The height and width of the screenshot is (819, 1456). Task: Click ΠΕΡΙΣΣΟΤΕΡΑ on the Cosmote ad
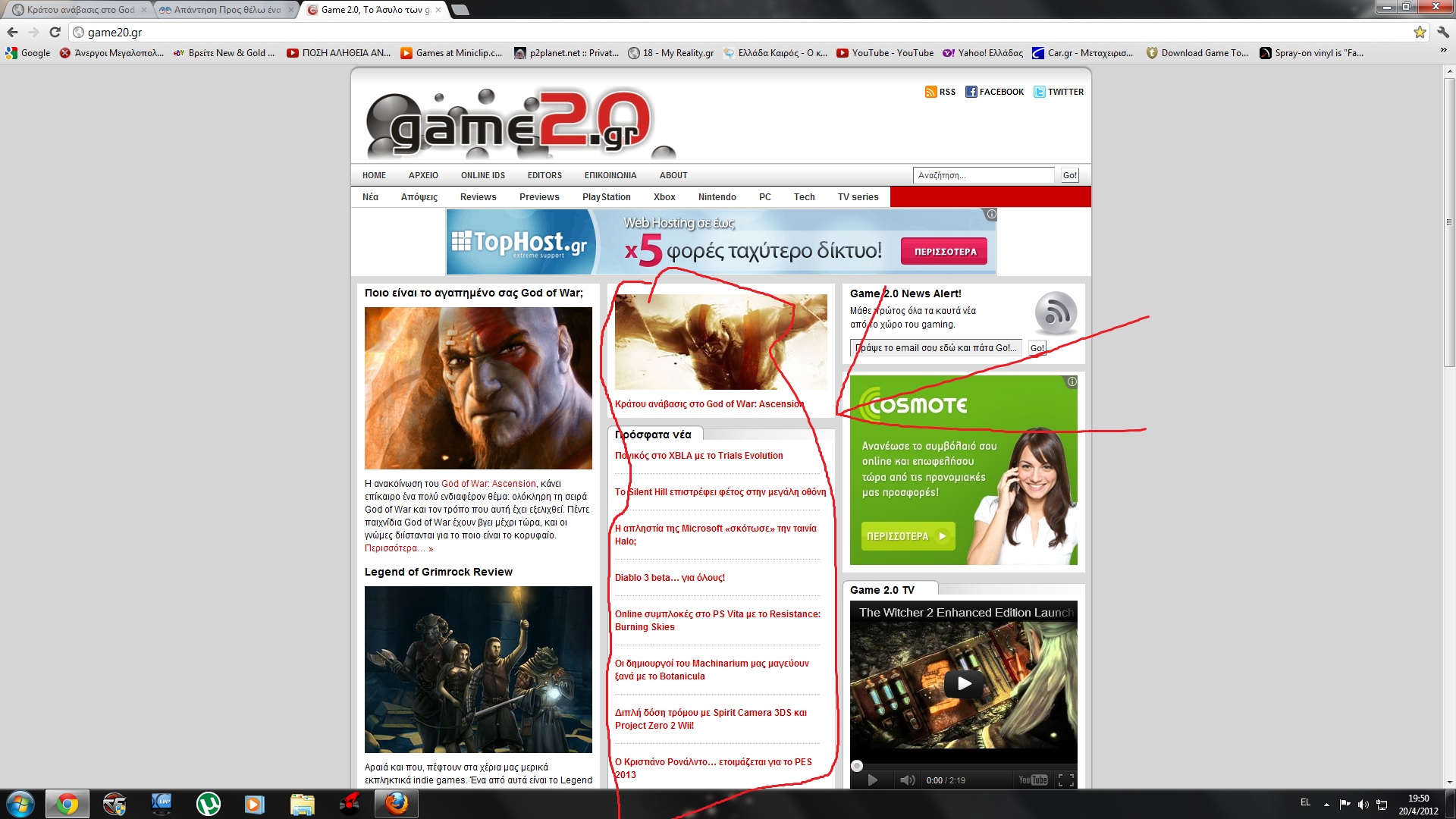907,536
